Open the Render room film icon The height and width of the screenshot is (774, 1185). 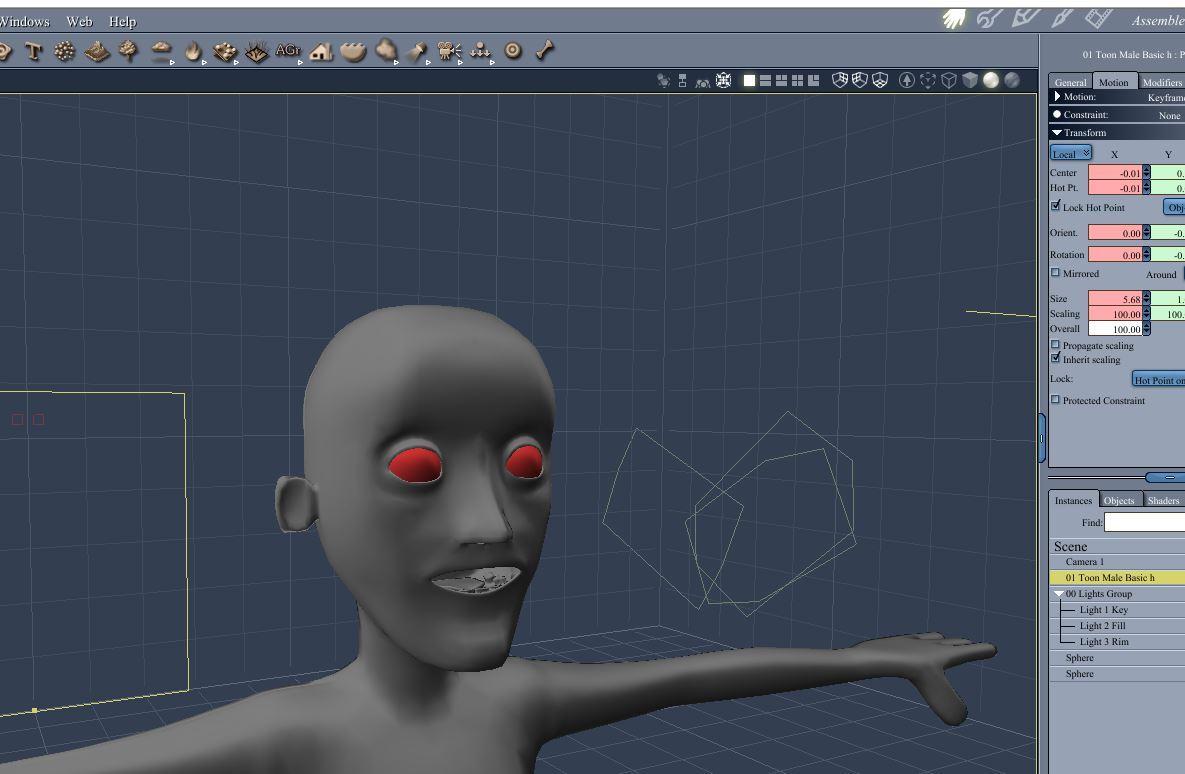tap(1098, 18)
